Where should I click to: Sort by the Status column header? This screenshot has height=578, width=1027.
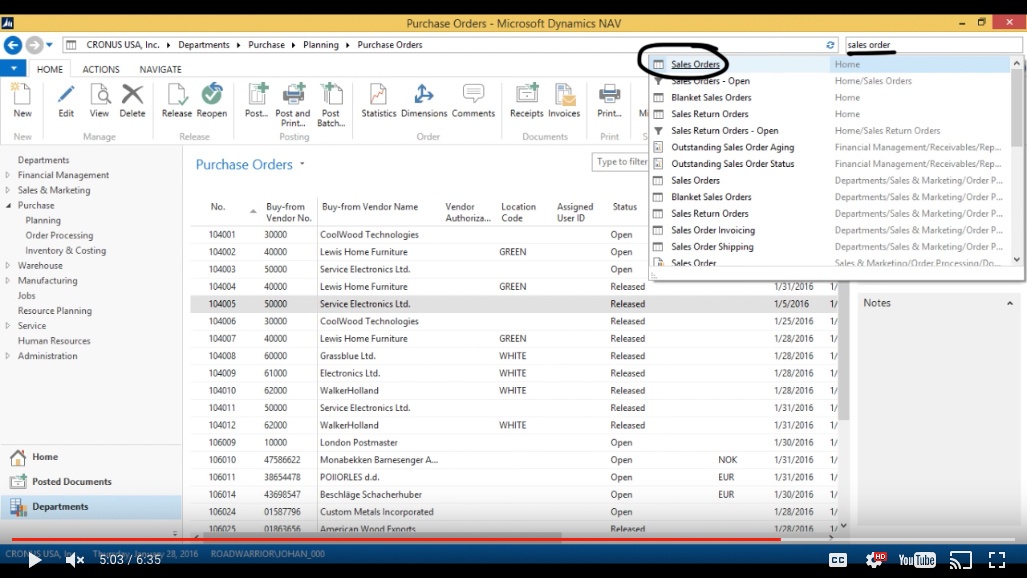coord(625,207)
